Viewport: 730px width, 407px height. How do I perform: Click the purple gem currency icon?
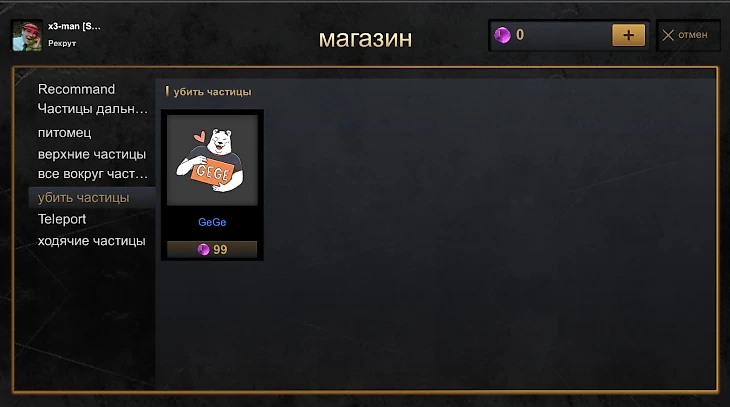pyautogui.click(x=502, y=35)
